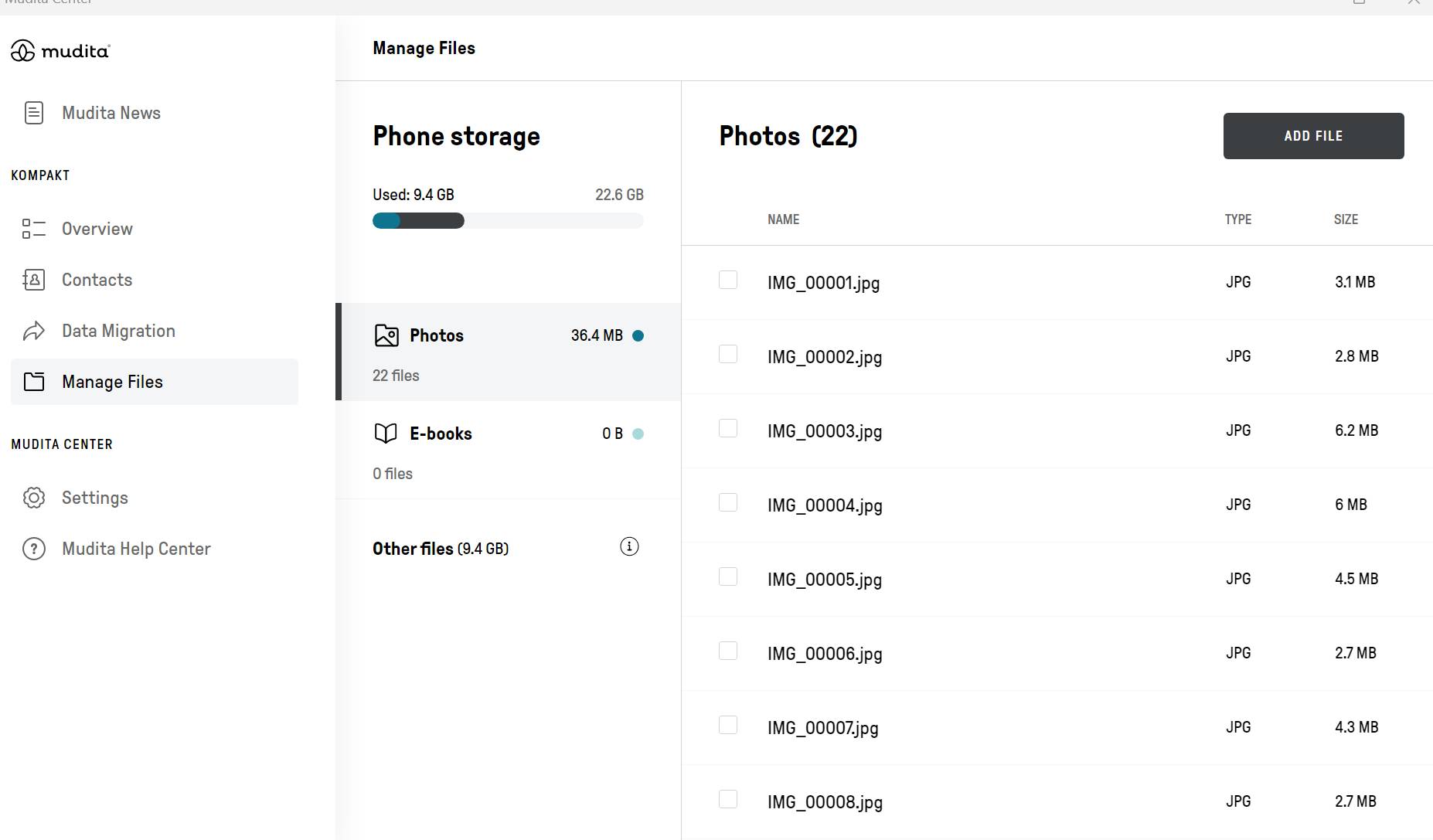This screenshot has height=840, width=1433.
Task: Click the Manage Files folder icon
Action: (x=34, y=382)
